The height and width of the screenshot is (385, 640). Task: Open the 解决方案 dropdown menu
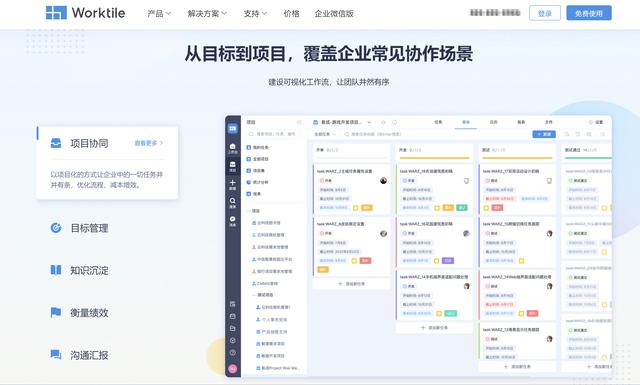click(207, 13)
